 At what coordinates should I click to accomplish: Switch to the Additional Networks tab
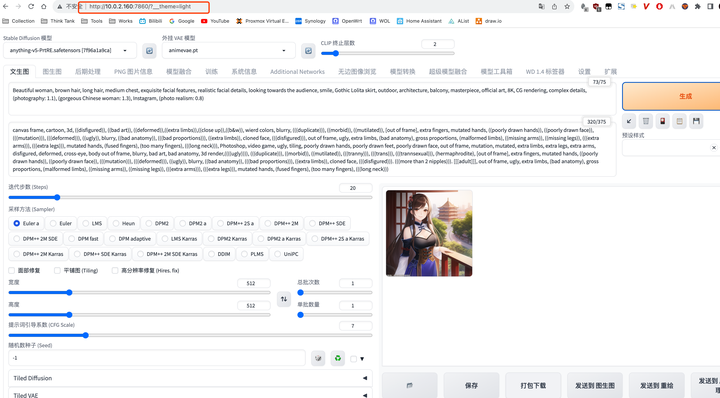pos(297,72)
